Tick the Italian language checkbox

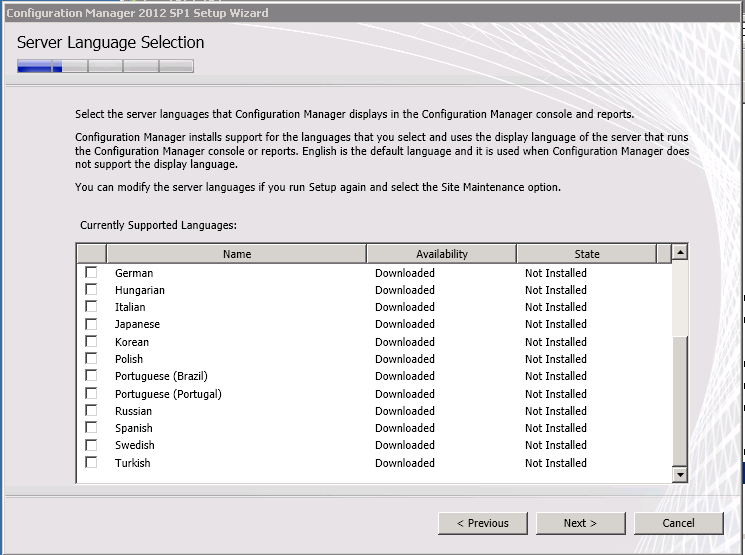pos(92,307)
